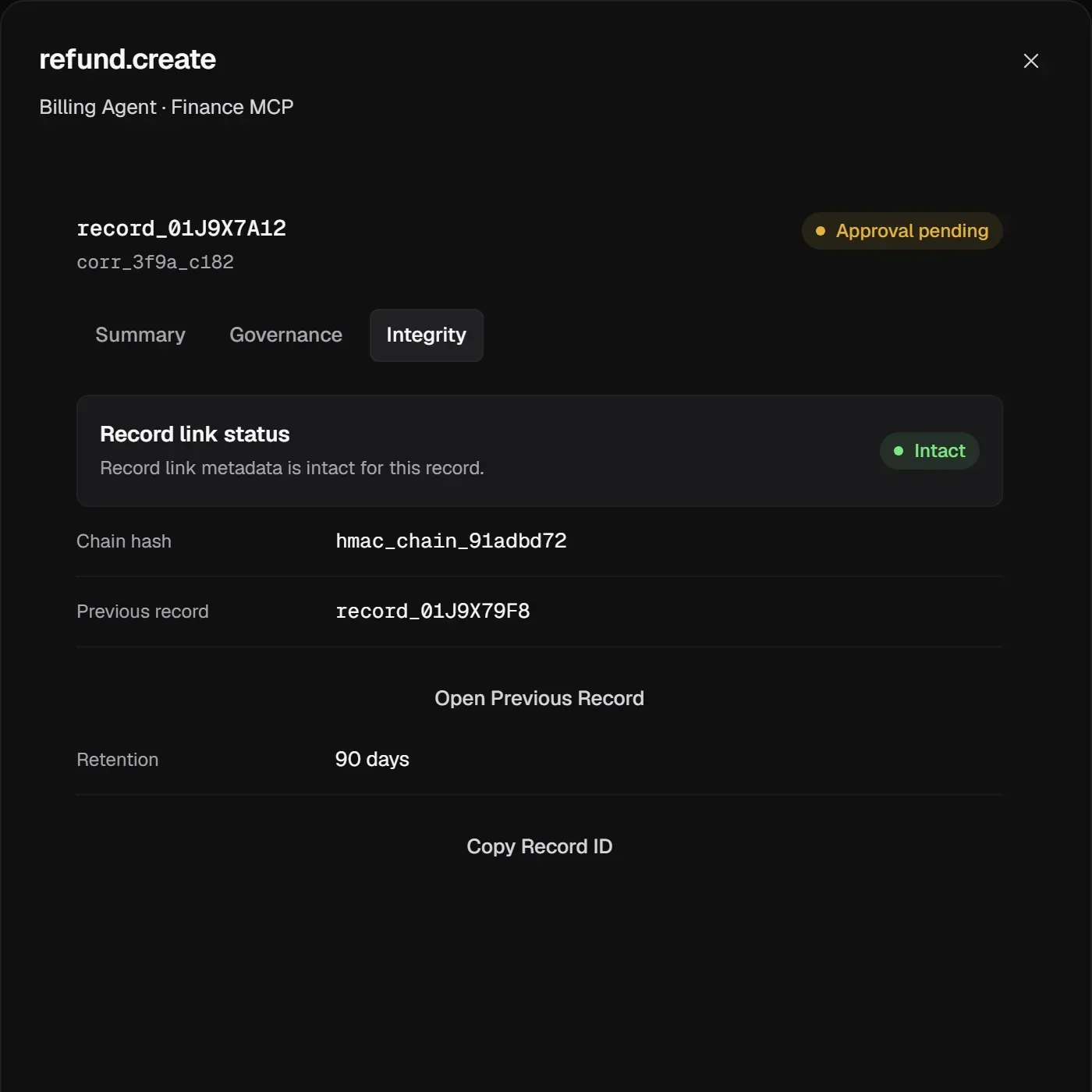Viewport: 1092px width, 1092px height.
Task: Click previous record value record_01J9X79F8
Action: click(433, 611)
